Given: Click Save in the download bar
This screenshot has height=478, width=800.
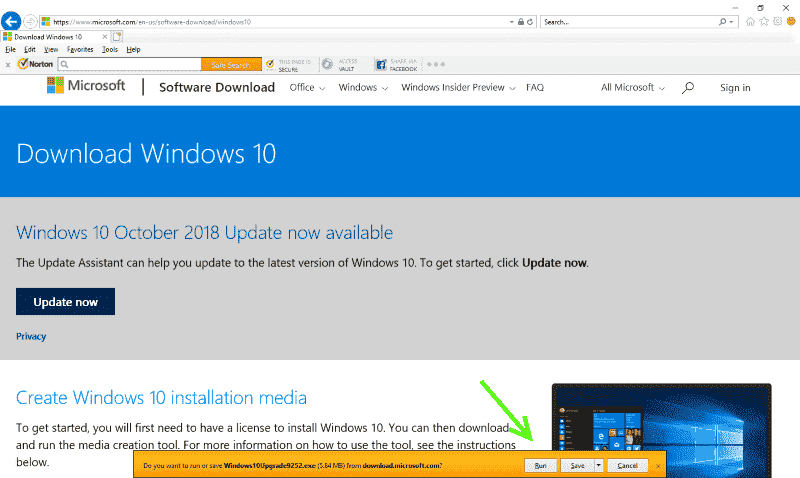Looking at the screenshot, I should (x=577, y=465).
